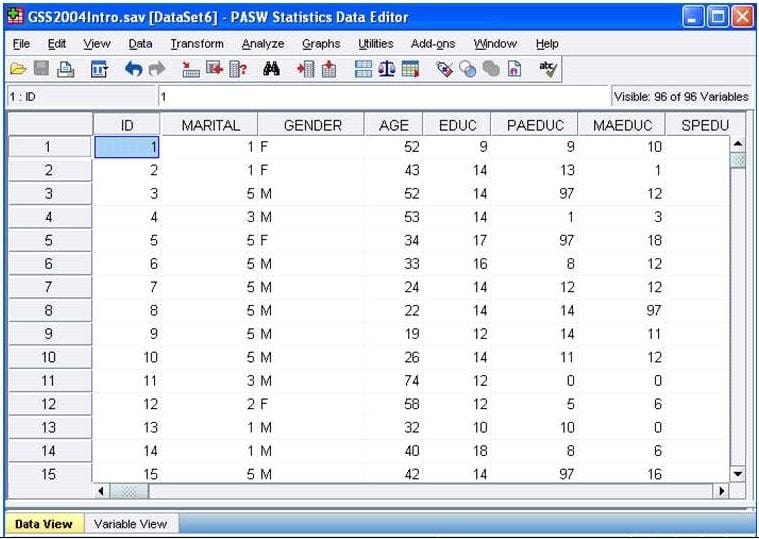759x539 pixels.
Task: Click the Use variable sets circles icon
Action: 468,69
